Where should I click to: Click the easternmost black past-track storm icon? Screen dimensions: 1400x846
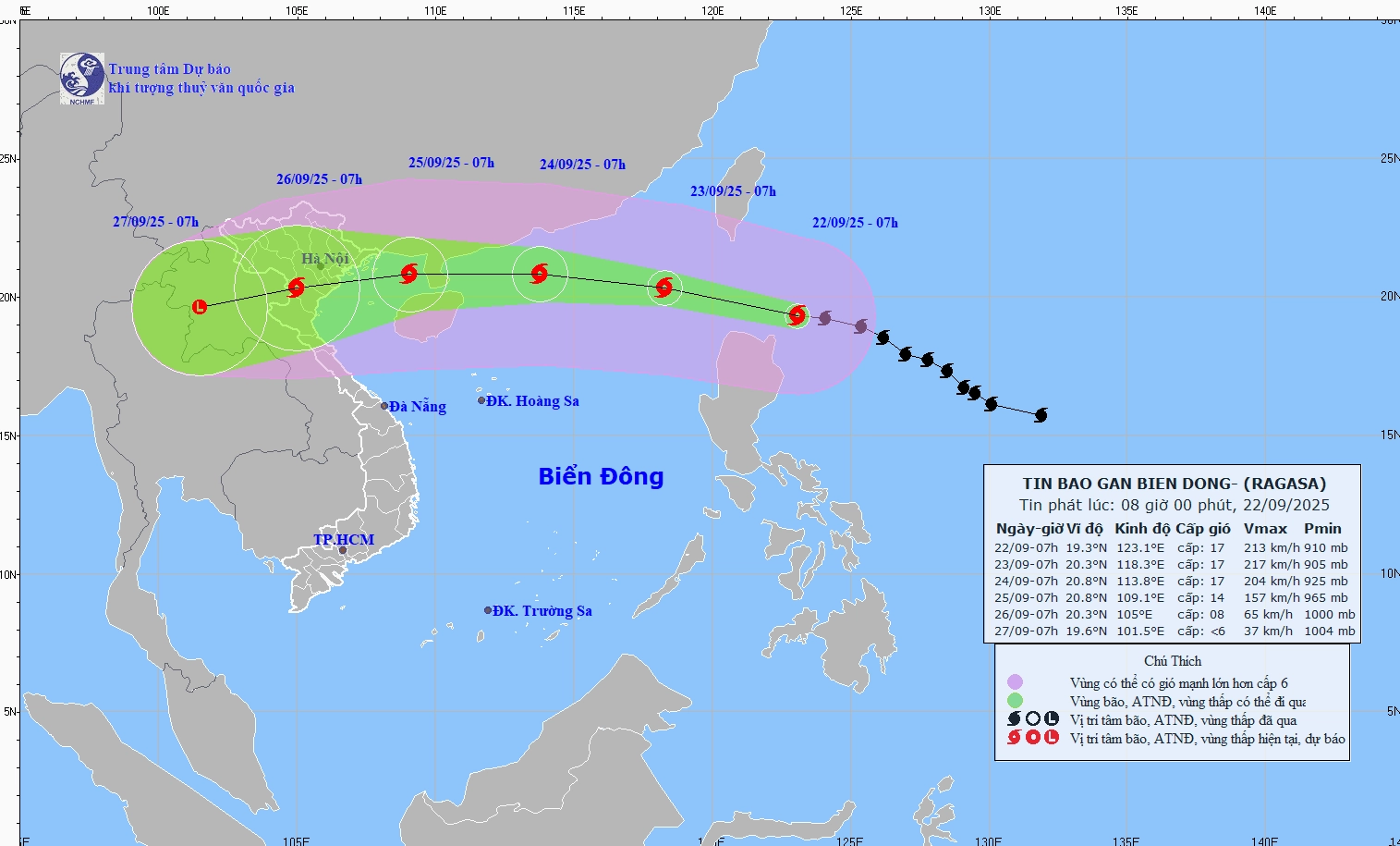tap(1041, 415)
